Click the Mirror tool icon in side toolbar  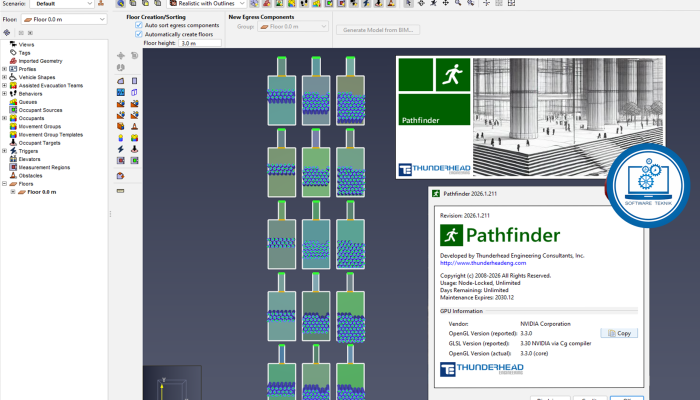(x=121, y=67)
